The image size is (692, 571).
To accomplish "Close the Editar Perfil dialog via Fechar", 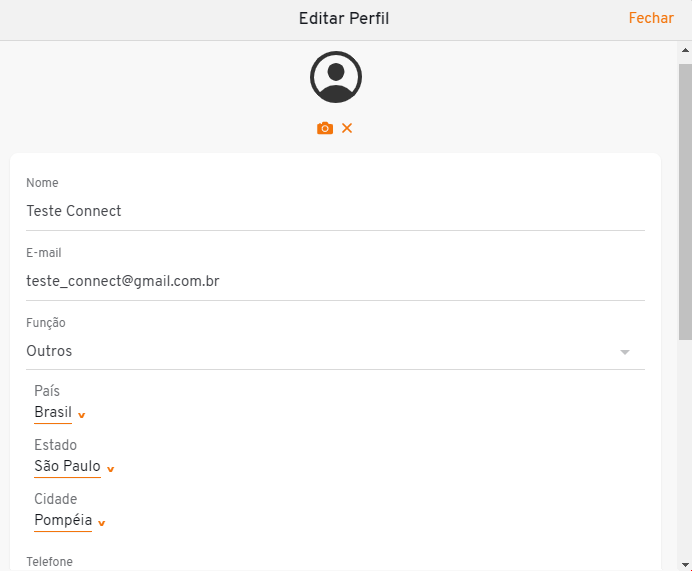I will (x=651, y=18).
